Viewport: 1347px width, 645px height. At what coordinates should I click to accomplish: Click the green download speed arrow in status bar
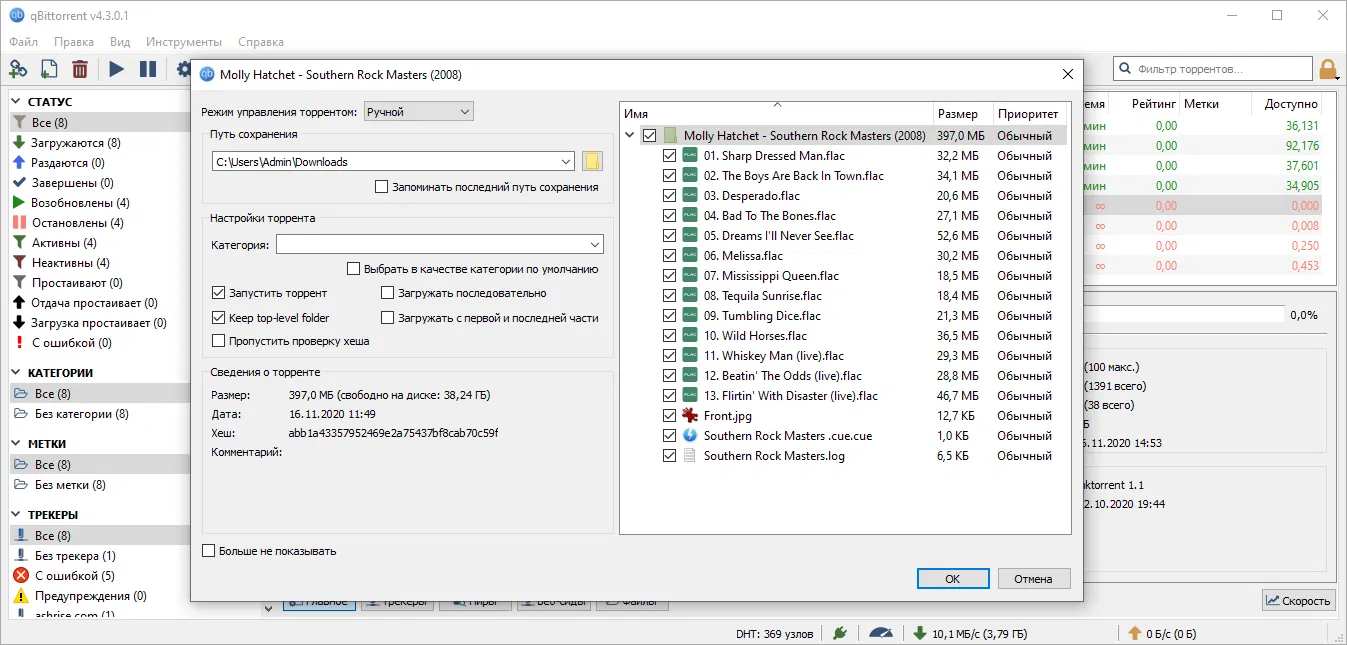click(x=920, y=633)
